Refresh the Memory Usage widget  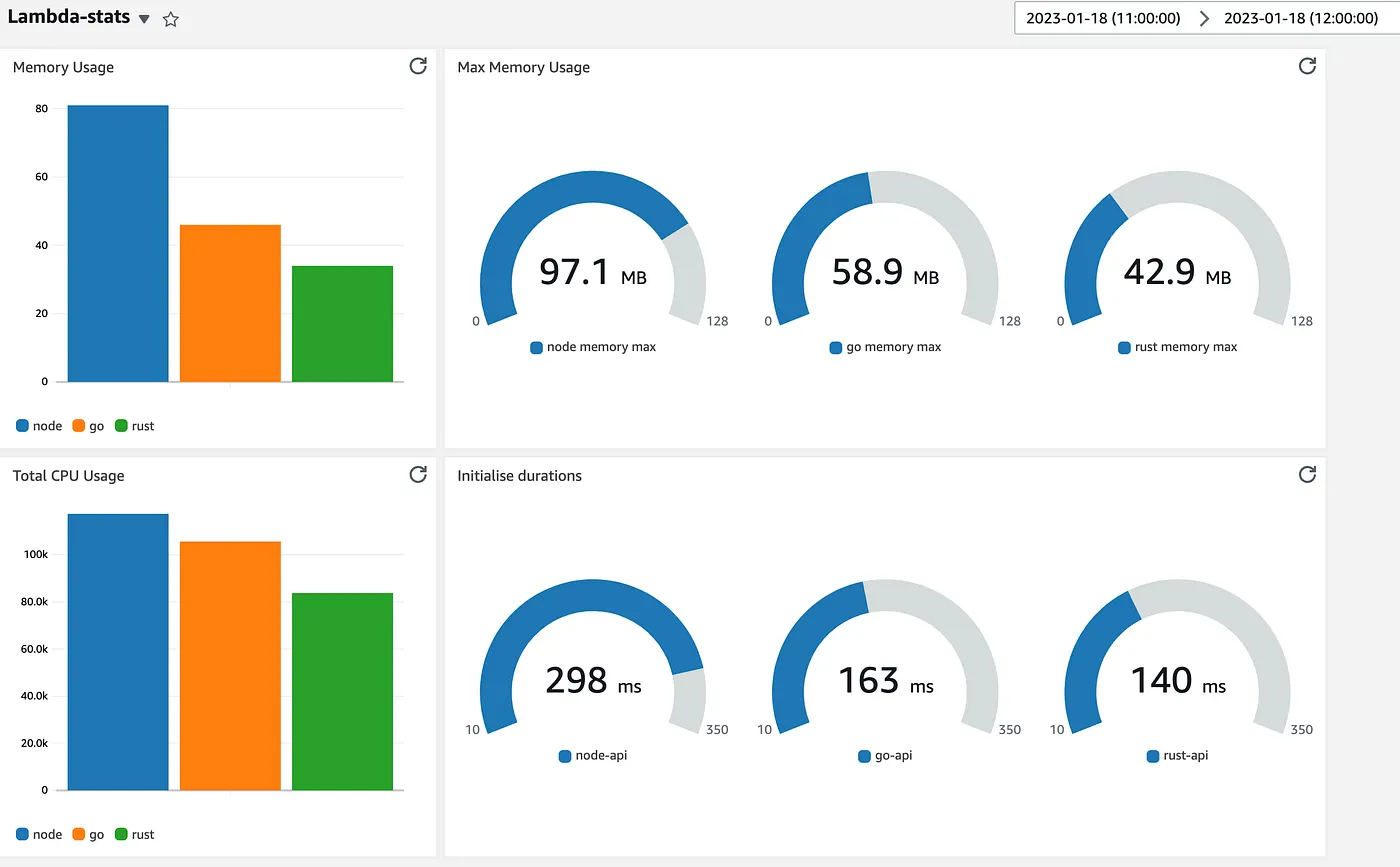[418, 66]
